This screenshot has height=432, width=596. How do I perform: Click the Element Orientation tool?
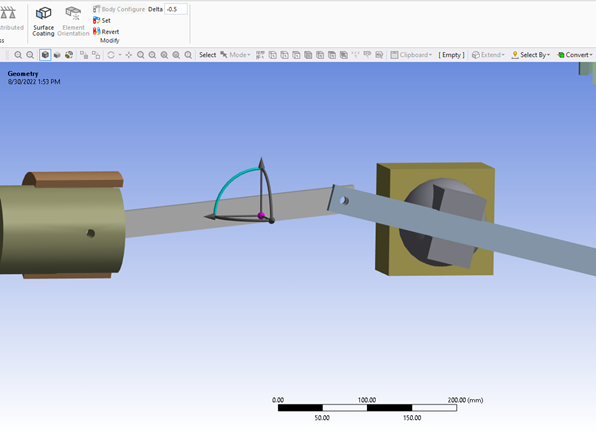pos(73,21)
